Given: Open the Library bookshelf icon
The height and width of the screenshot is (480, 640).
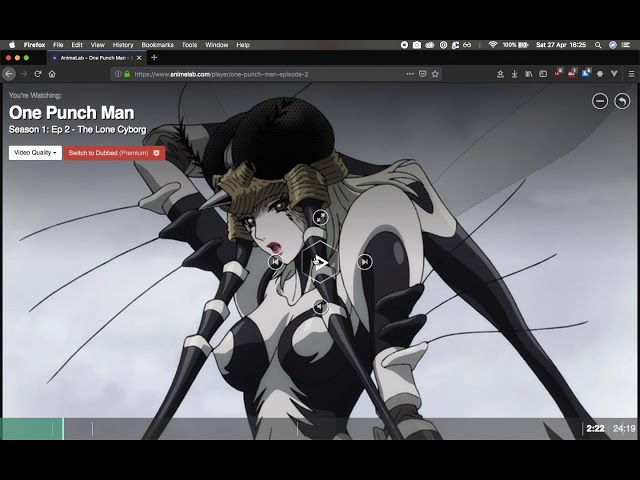Looking at the screenshot, I should tap(529, 74).
